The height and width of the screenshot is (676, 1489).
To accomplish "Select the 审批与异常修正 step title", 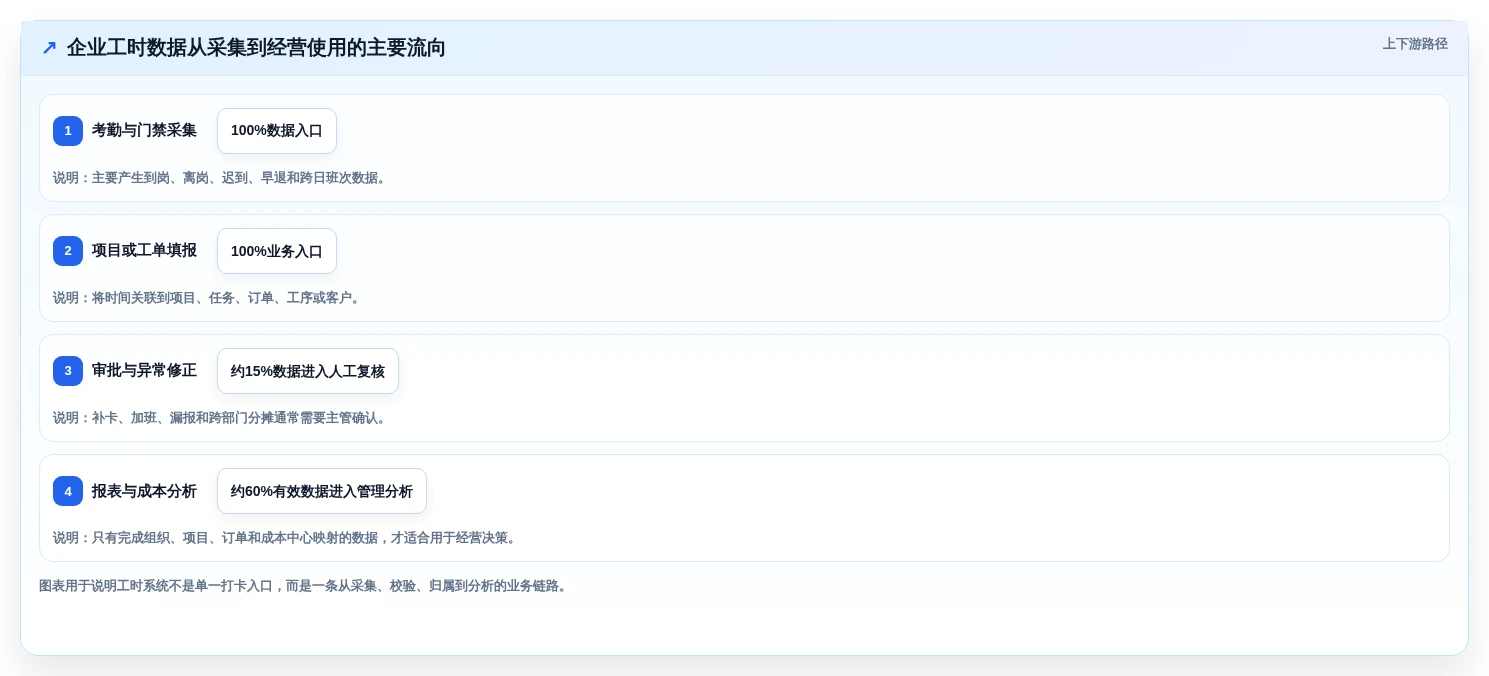I will click(144, 371).
